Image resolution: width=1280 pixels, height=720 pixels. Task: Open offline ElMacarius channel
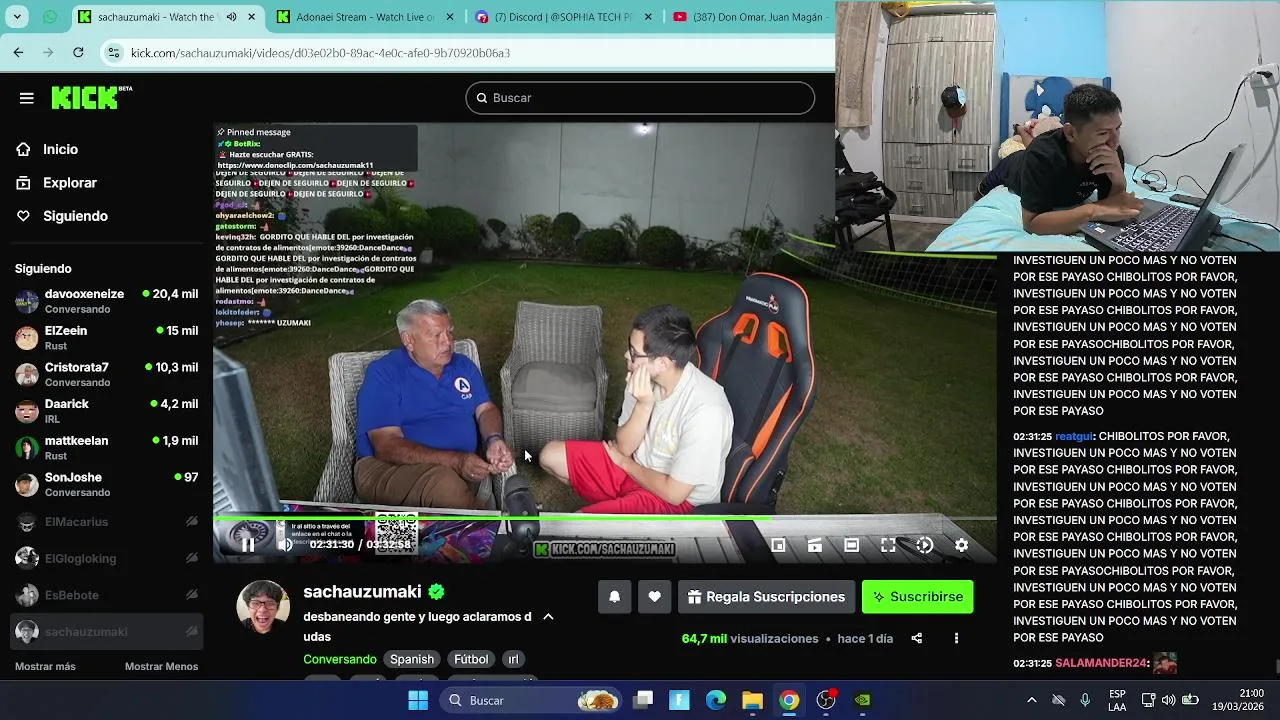(107, 522)
